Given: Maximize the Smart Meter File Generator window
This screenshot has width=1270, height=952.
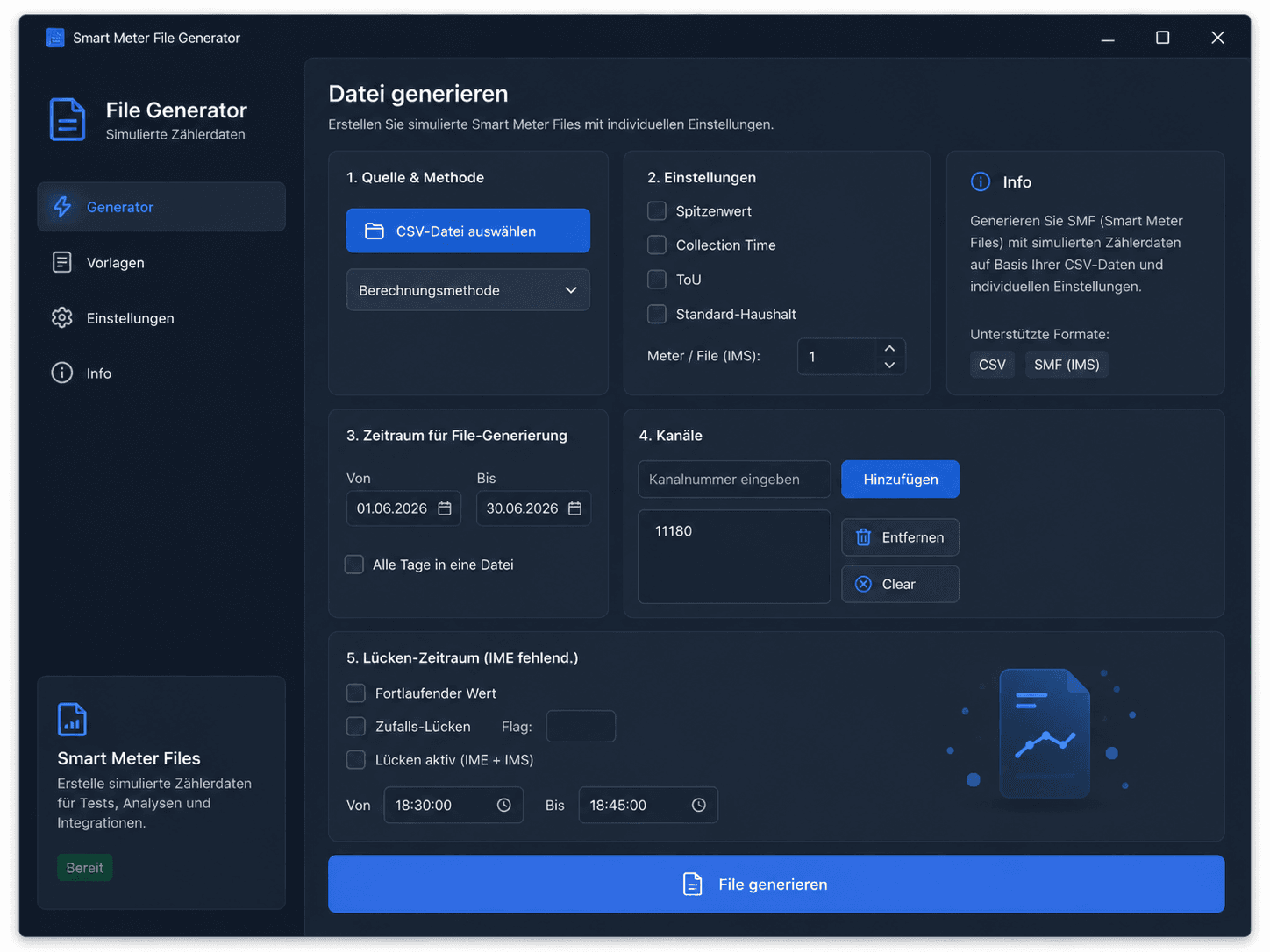Looking at the screenshot, I should [1162, 38].
